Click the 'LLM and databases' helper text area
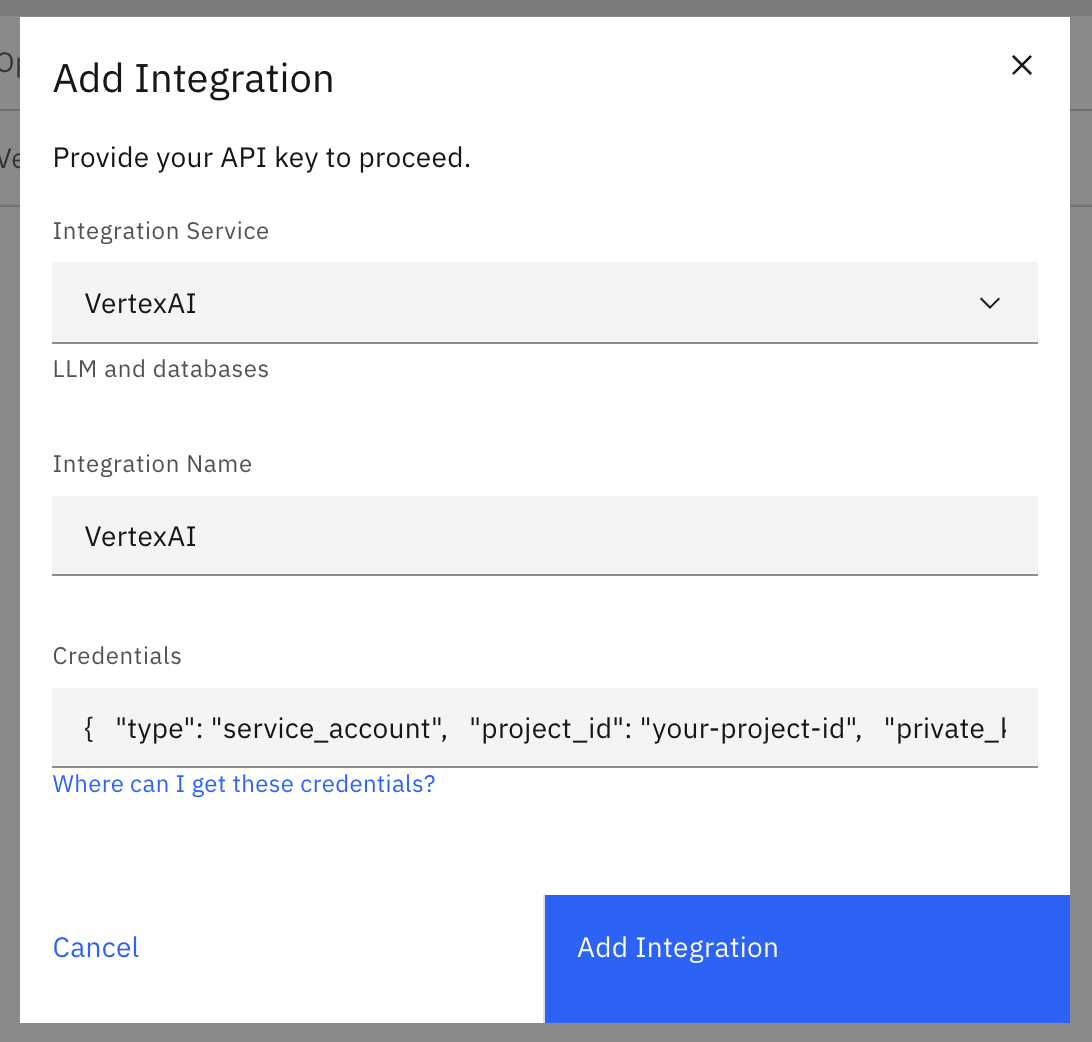1092x1042 pixels. point(160,369)
